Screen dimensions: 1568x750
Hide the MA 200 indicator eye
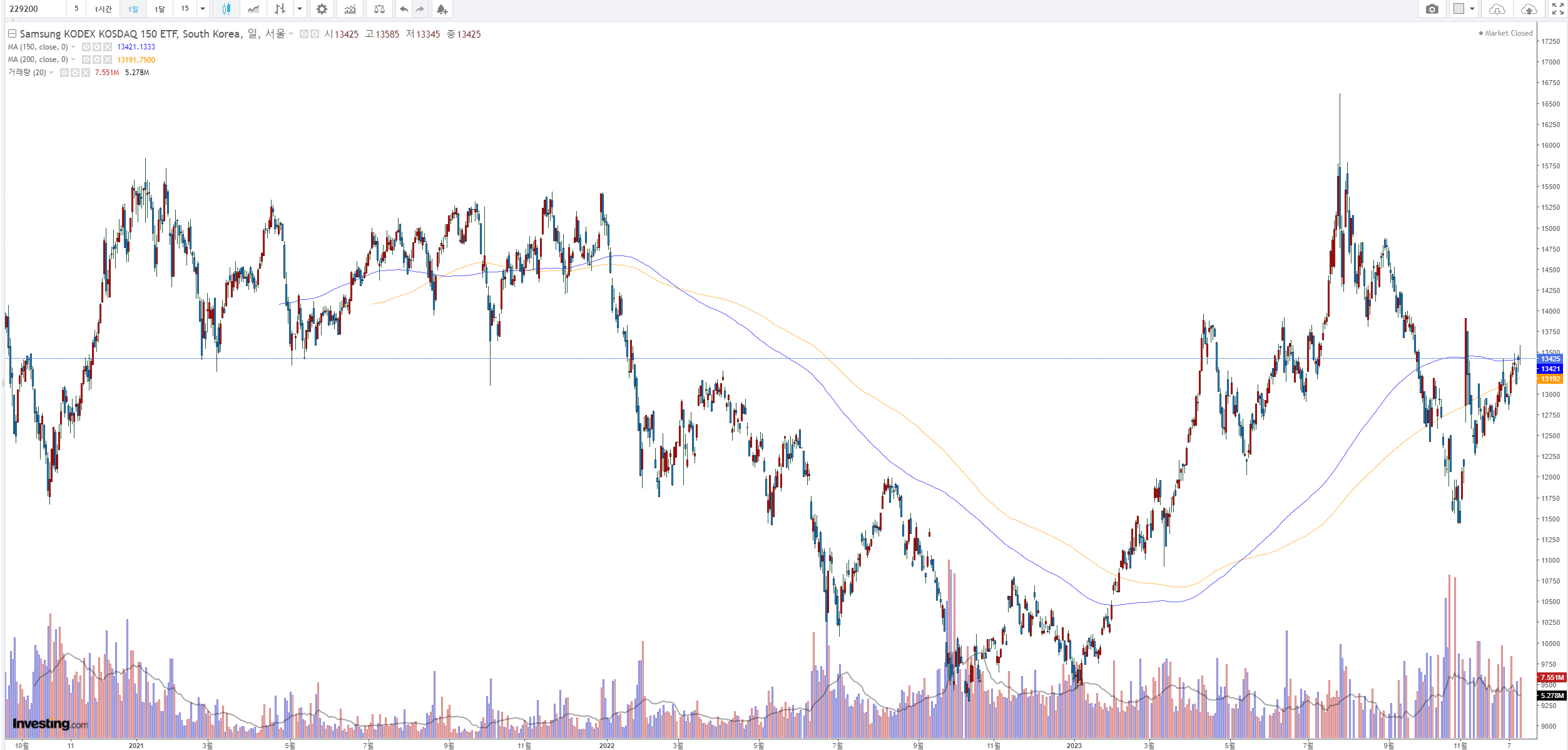[86, 59]
